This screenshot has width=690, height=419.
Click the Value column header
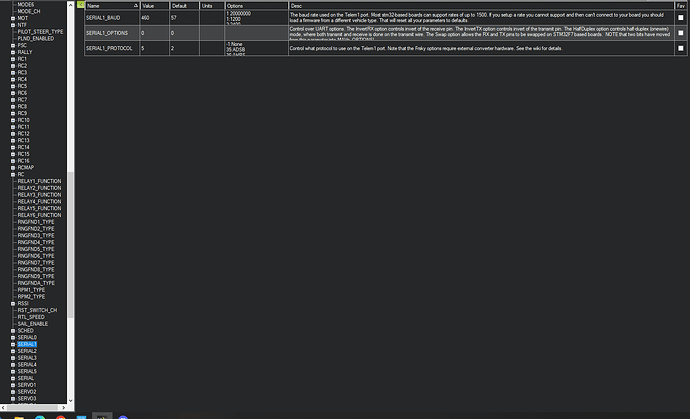coord(154,6)
